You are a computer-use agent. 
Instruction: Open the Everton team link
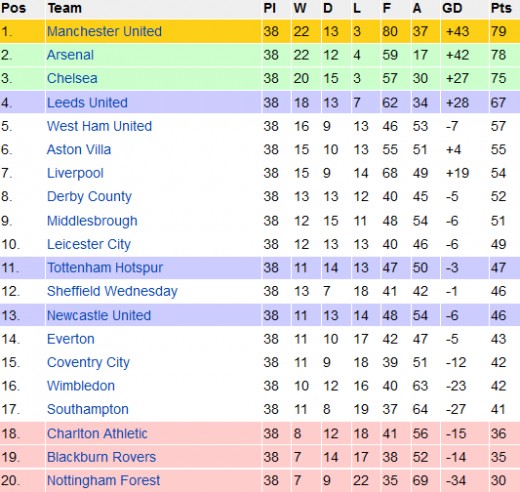[71, 339]
